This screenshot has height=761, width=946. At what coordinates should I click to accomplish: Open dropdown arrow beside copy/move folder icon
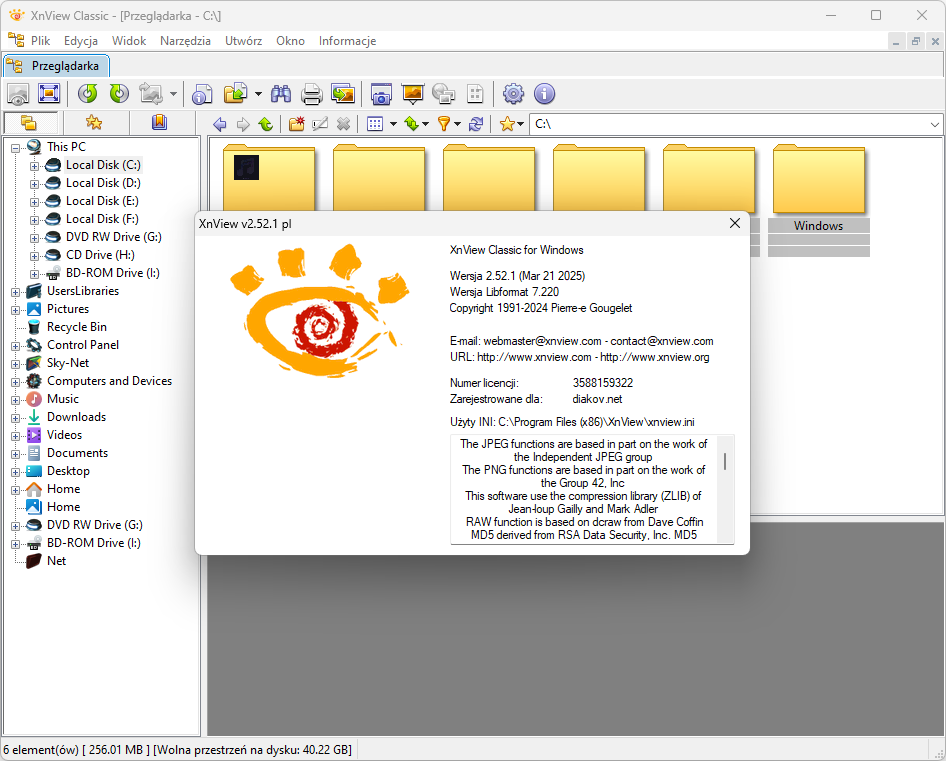pyautogui.click(x=258, y=94)
